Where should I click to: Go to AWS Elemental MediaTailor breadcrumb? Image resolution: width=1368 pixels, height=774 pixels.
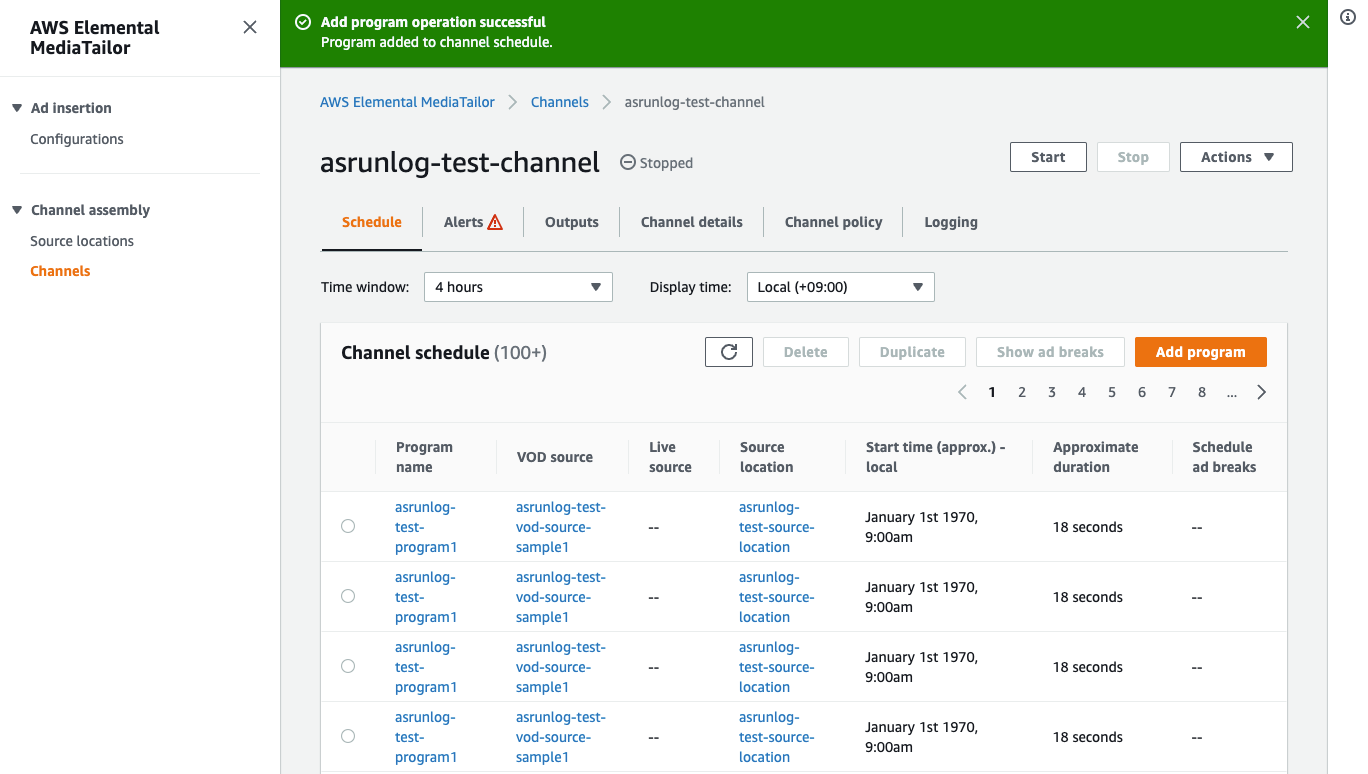tap(407, 102)
